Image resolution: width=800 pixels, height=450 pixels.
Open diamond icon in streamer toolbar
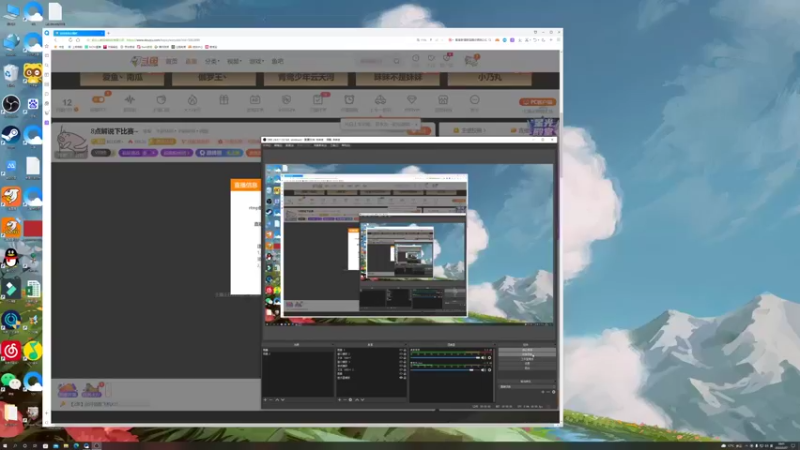[x=412, y=99]
